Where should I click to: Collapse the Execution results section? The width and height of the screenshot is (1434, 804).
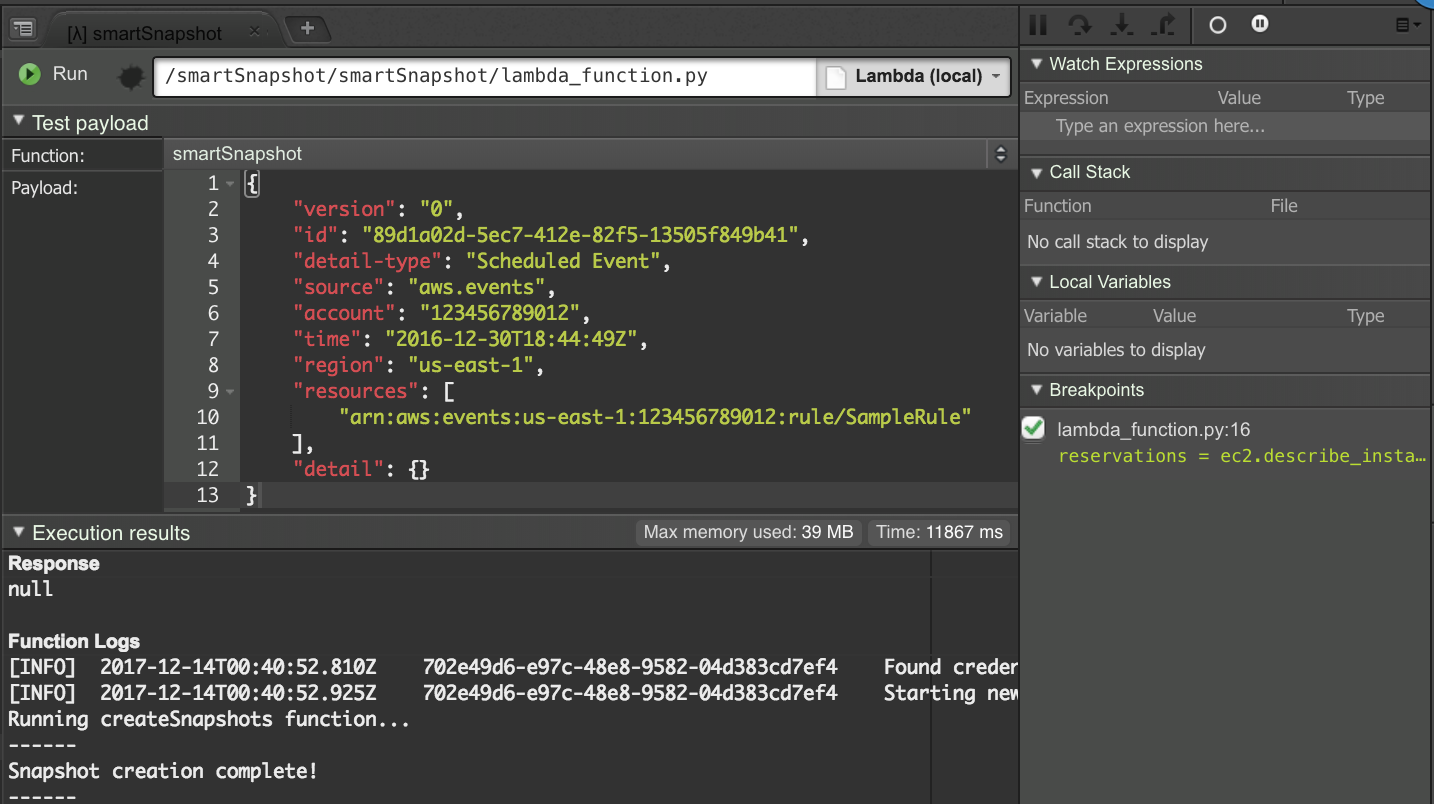pos(19,532)
